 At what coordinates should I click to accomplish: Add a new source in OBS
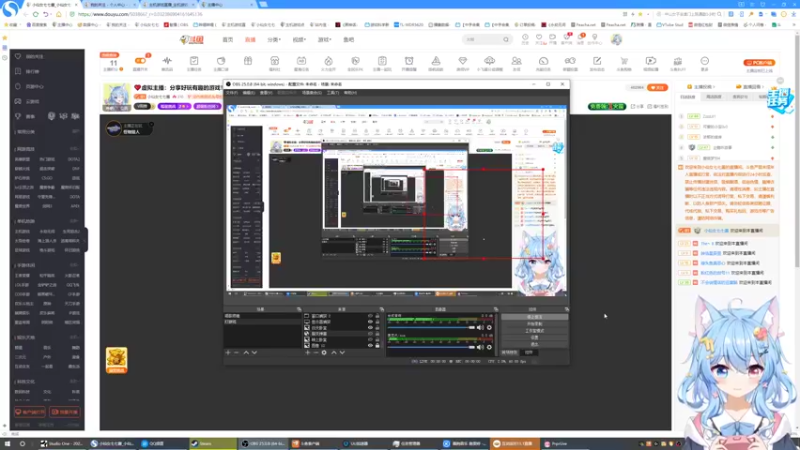point(307,353)
